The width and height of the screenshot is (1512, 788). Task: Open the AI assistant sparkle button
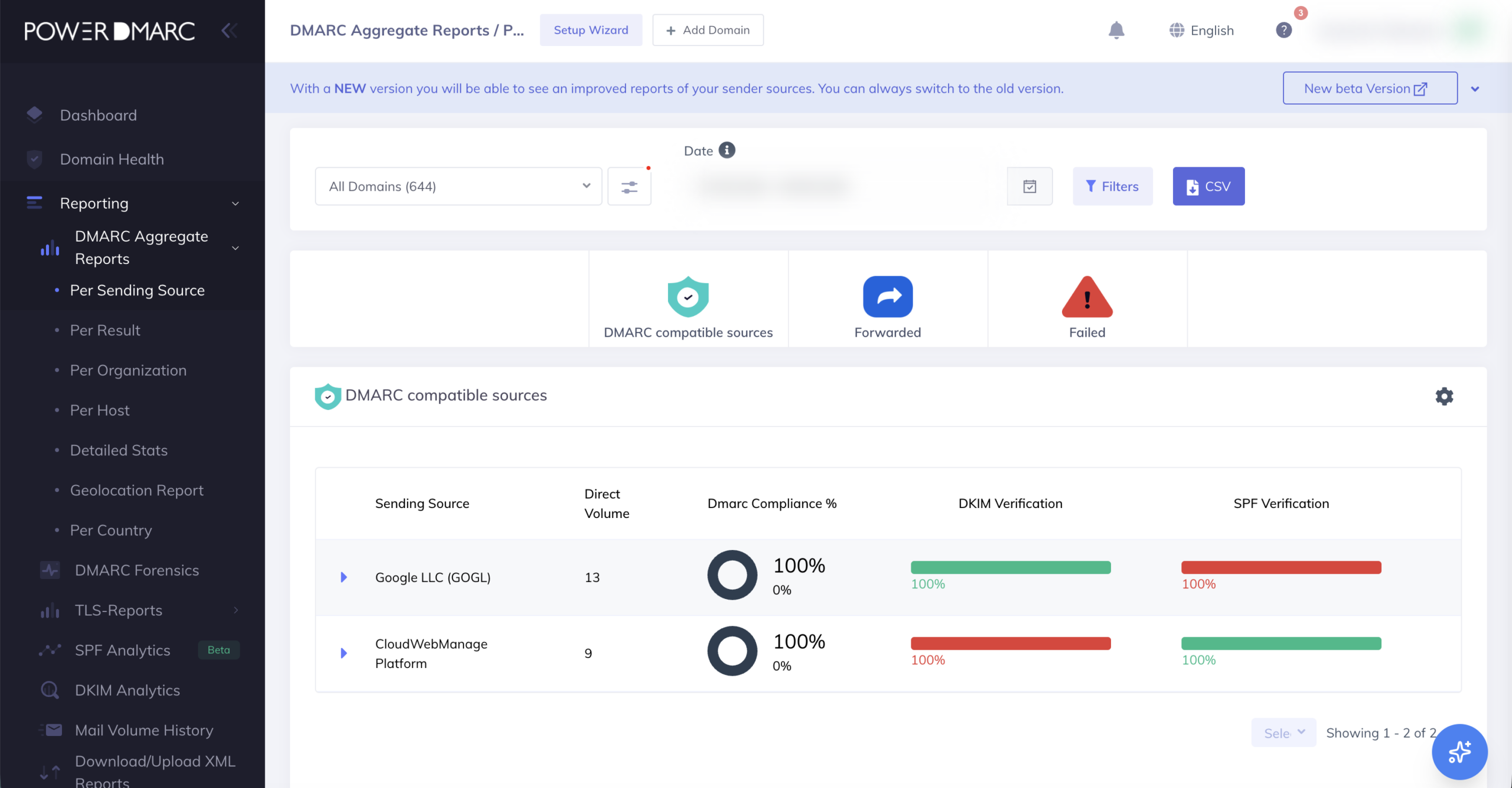click(1459, 751)
